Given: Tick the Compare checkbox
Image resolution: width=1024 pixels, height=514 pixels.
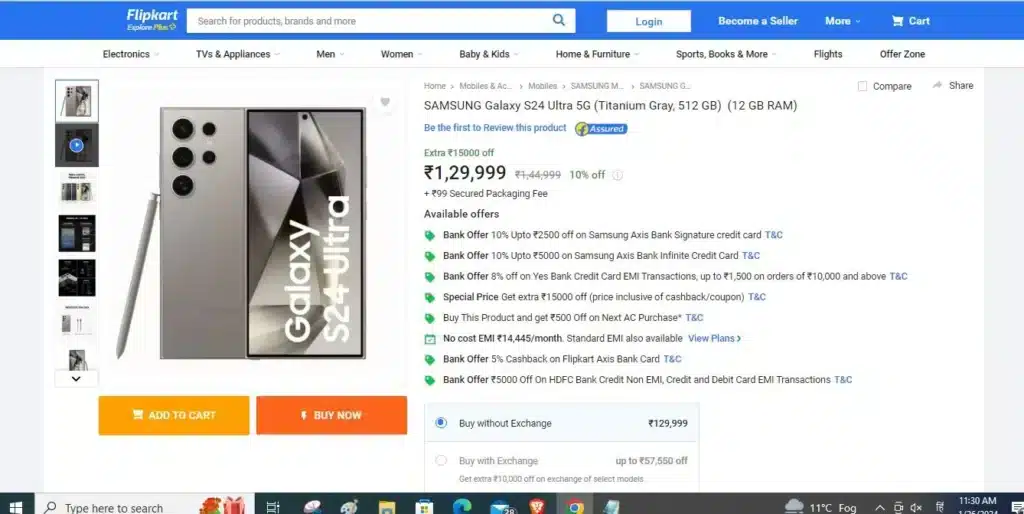Looking at the screenshot, I should click(862, 86).
